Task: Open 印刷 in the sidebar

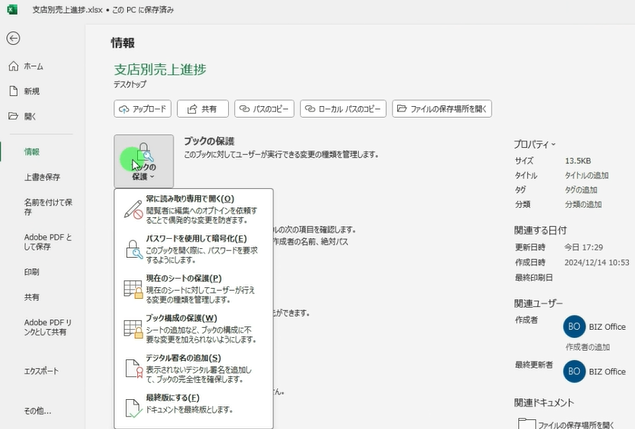Action: click(32, 272)
